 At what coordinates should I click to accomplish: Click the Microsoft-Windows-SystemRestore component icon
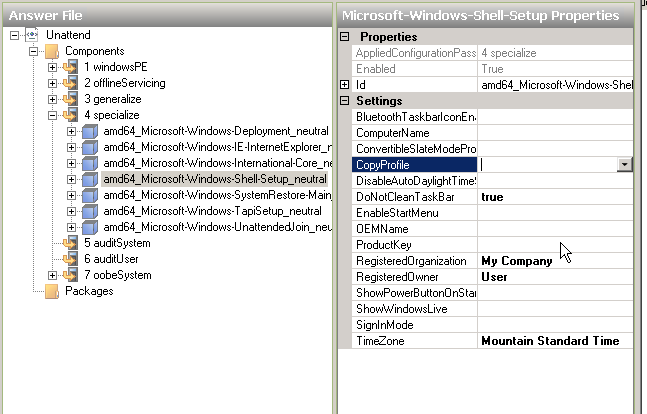click(x=90, y=195)
